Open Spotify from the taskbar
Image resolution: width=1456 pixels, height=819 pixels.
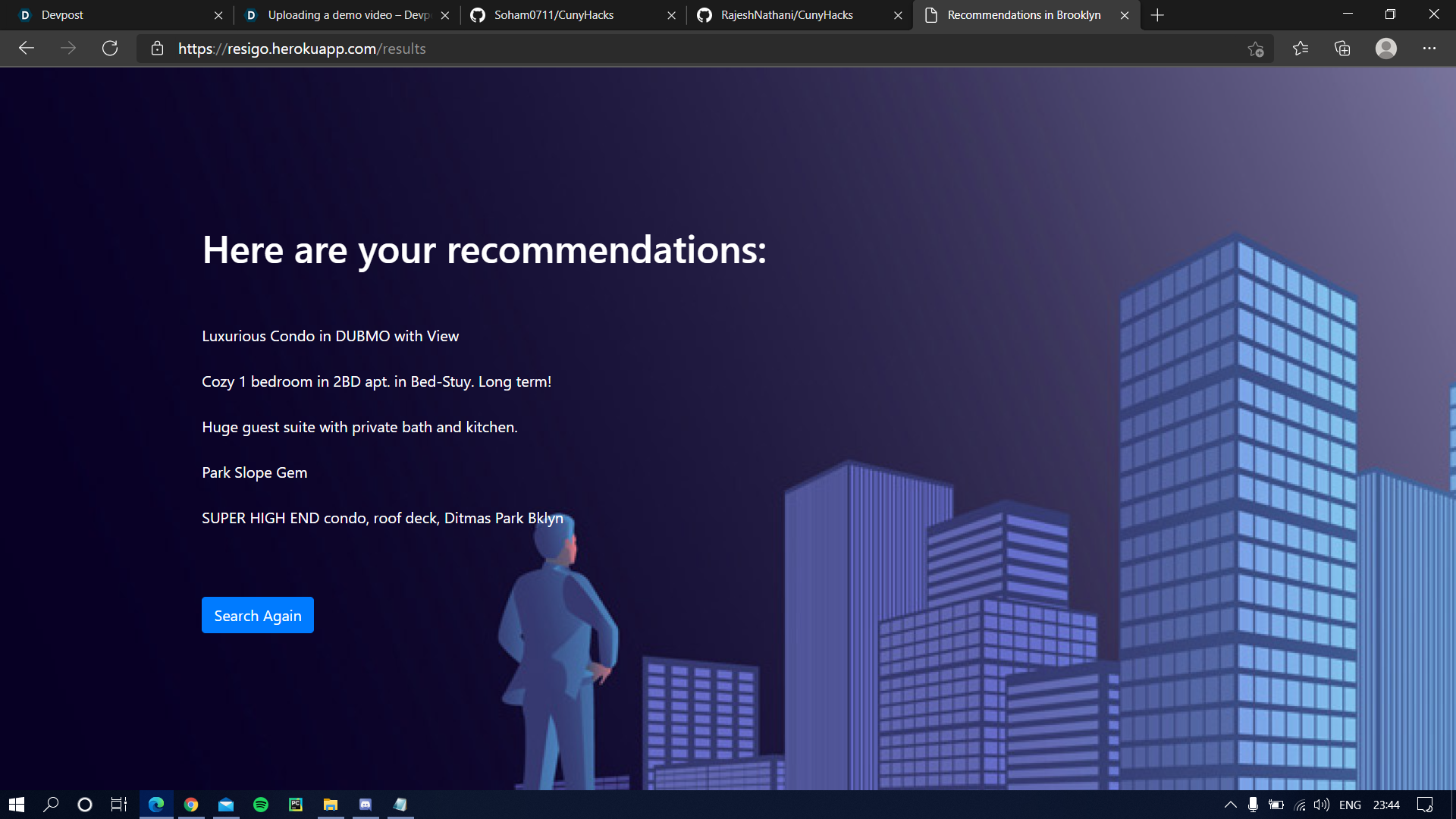[261, 805]
